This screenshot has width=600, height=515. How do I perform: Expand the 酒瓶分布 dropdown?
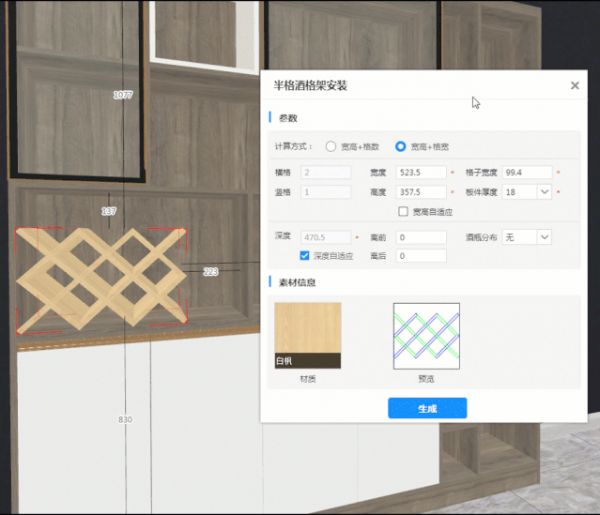pyautogui.click(x=544, y=237)
